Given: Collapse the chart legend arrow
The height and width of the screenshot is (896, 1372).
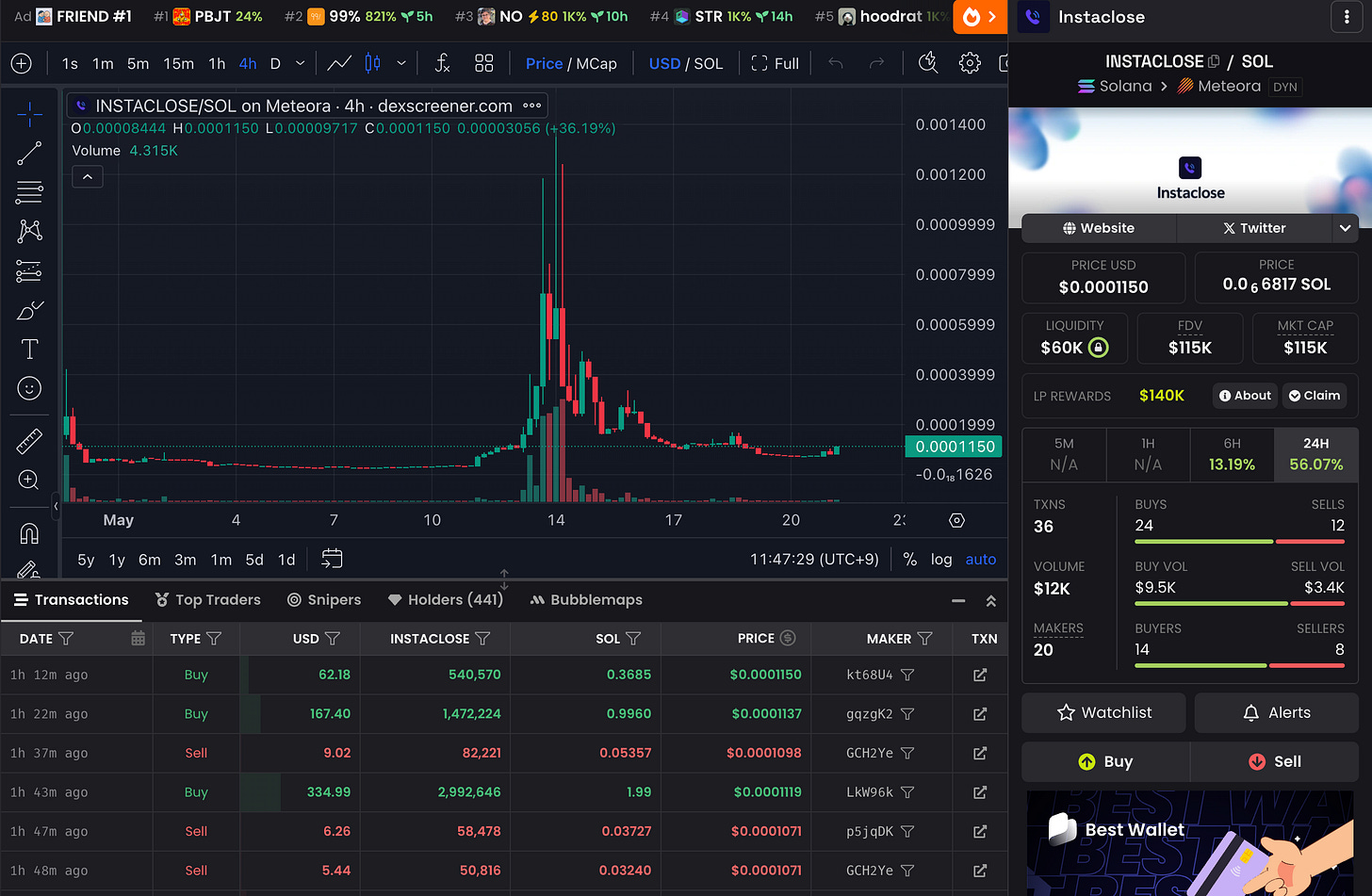Looking at the screenshot, I should click(88, 176).
